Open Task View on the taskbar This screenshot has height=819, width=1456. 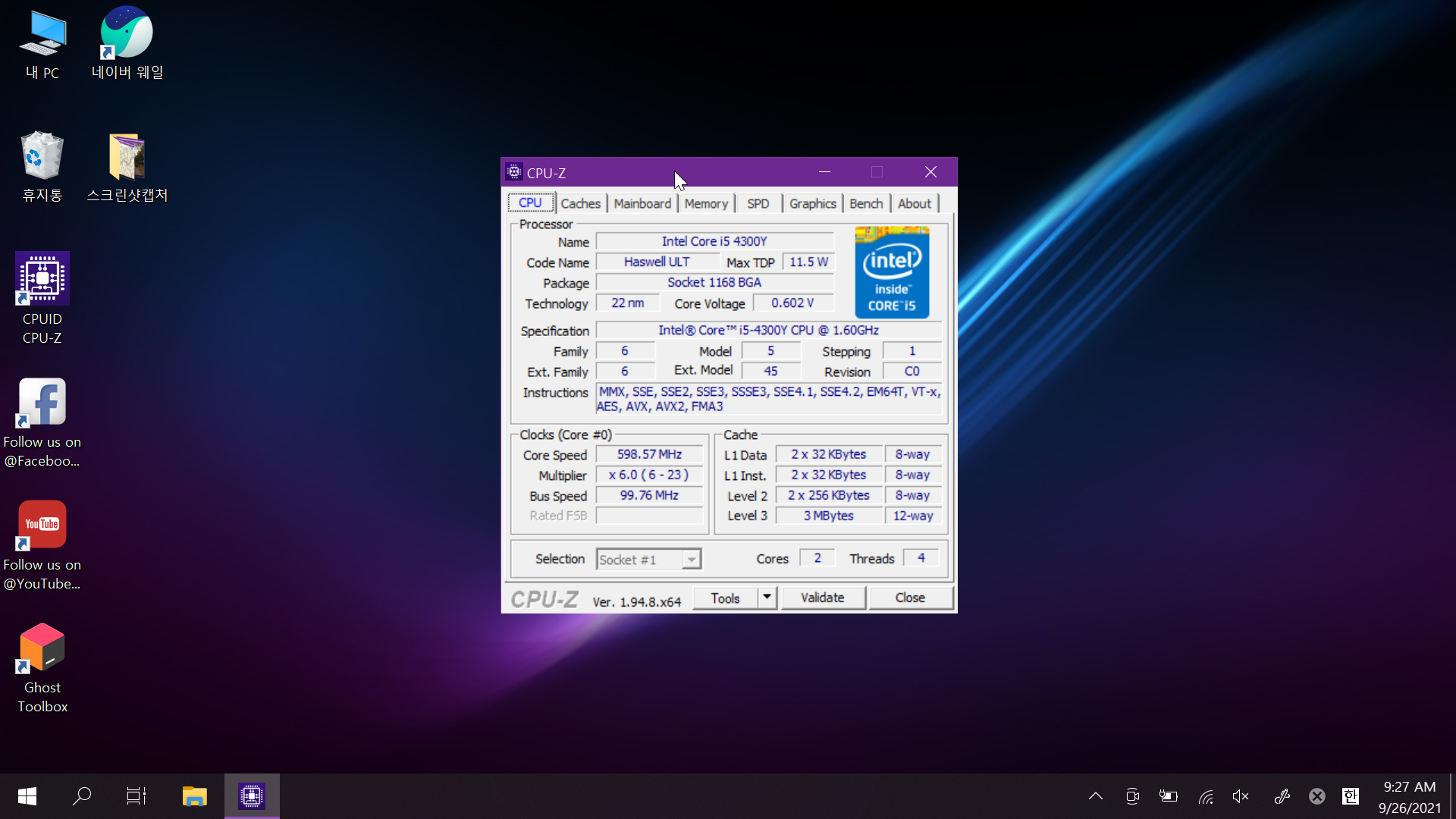(136, 796)
